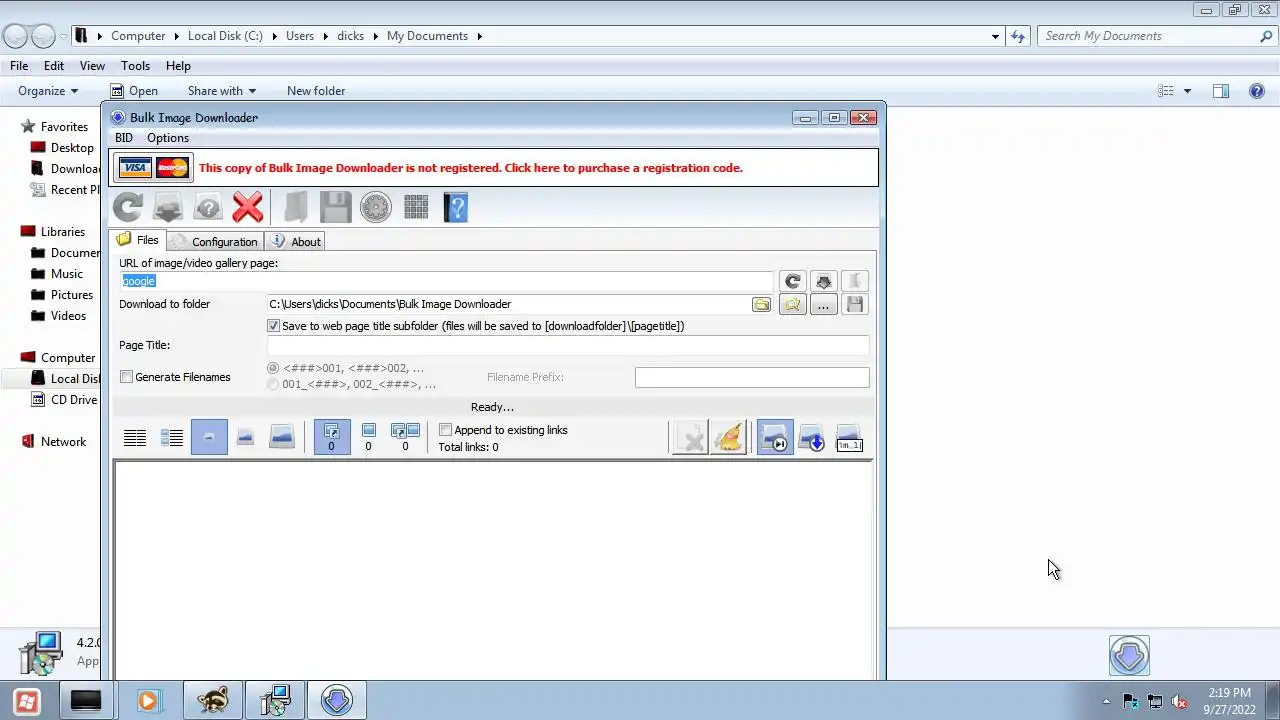Switch to the Configuration tab

pos(214,242)
